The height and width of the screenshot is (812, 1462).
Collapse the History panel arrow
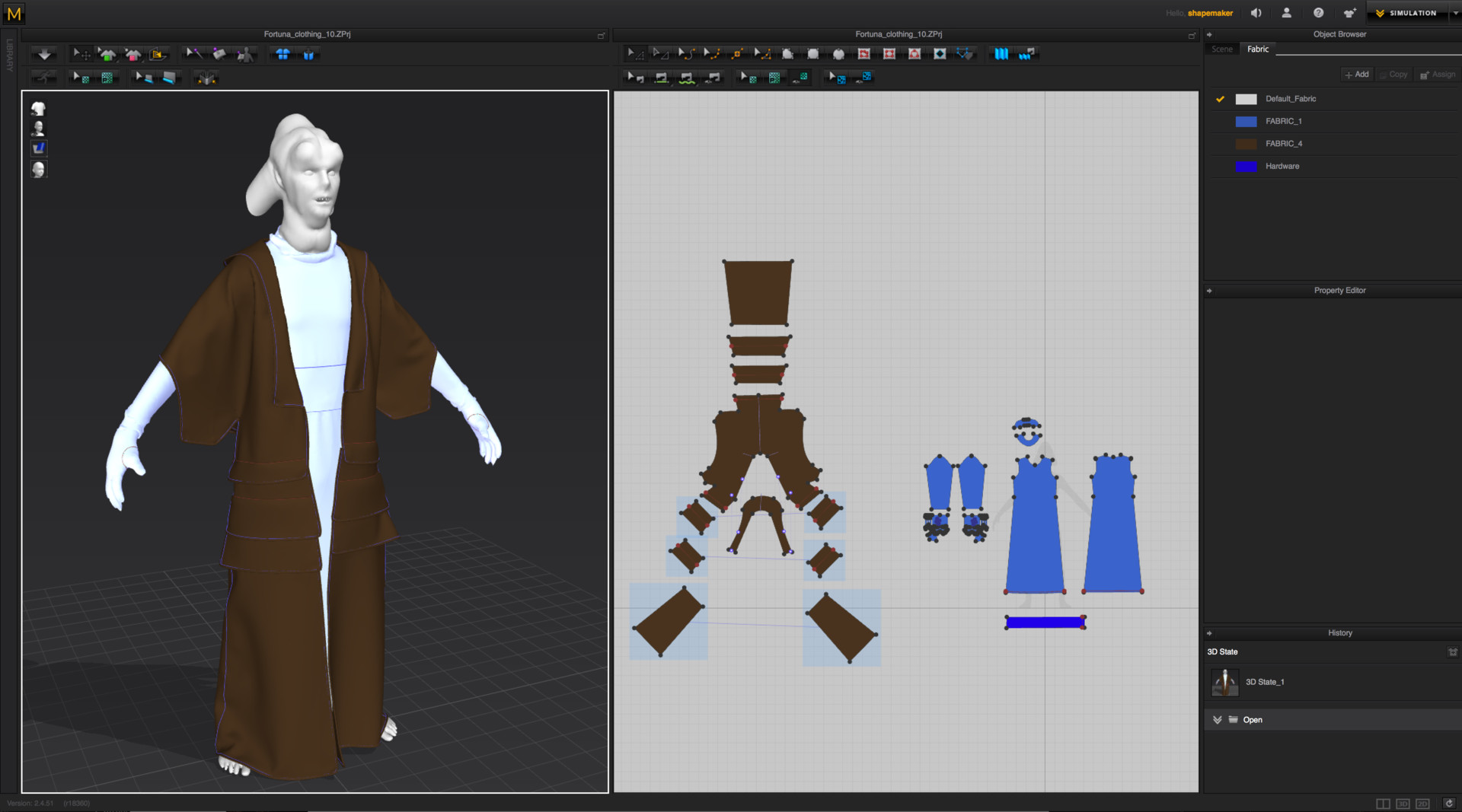(x=1209, y=633)
